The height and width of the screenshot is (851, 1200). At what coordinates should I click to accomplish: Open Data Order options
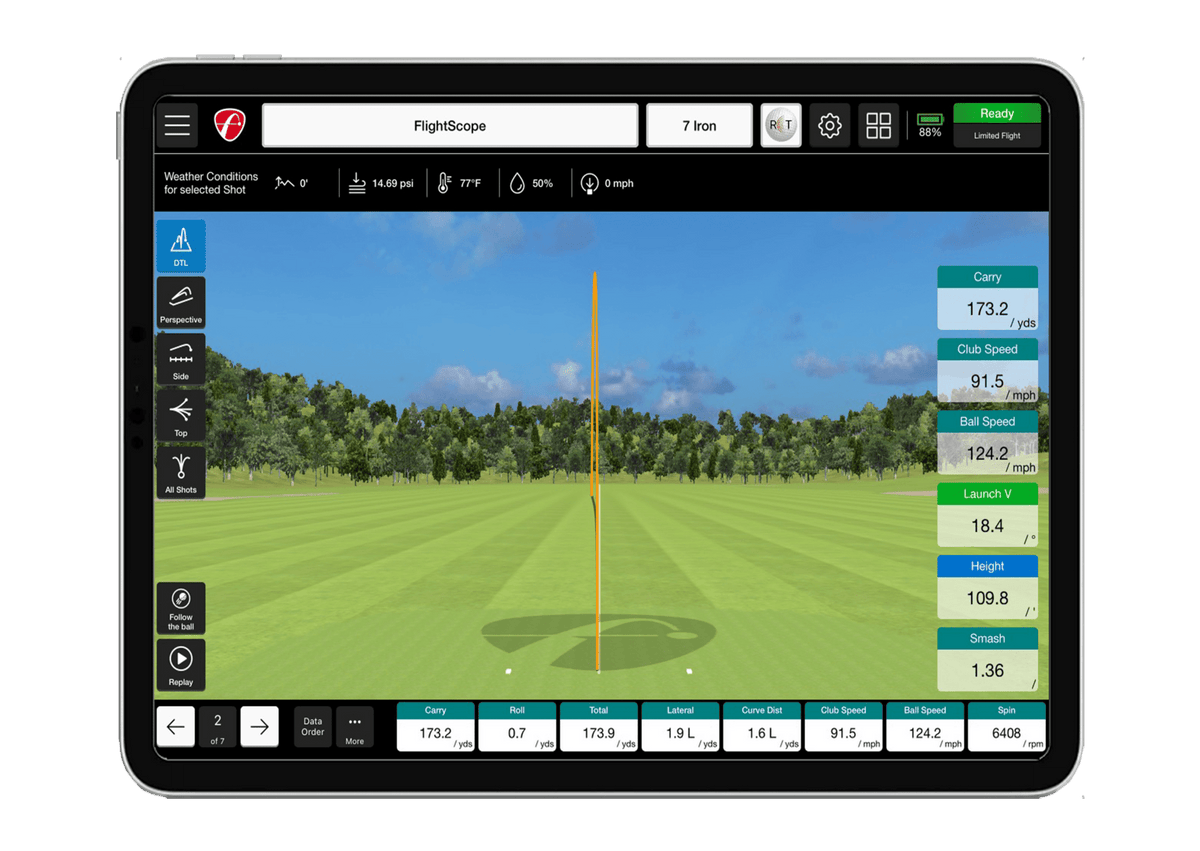point(313,727)
